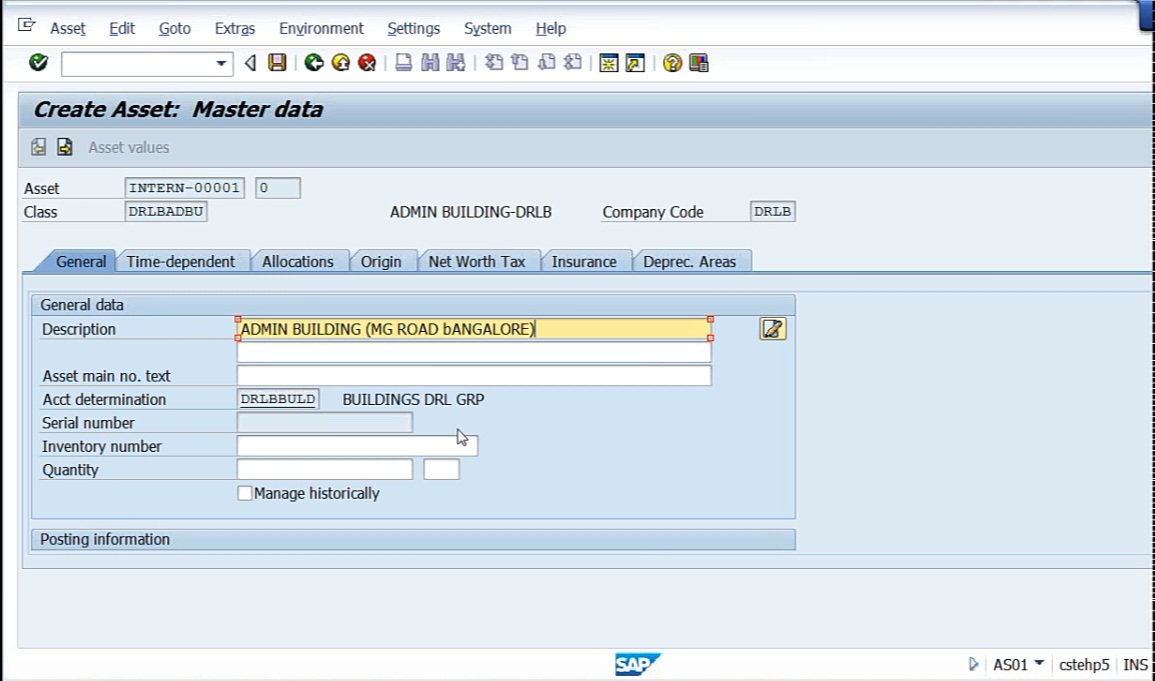Click the yellow-arrow page icon beside Asset values

[x=65, y=147]
